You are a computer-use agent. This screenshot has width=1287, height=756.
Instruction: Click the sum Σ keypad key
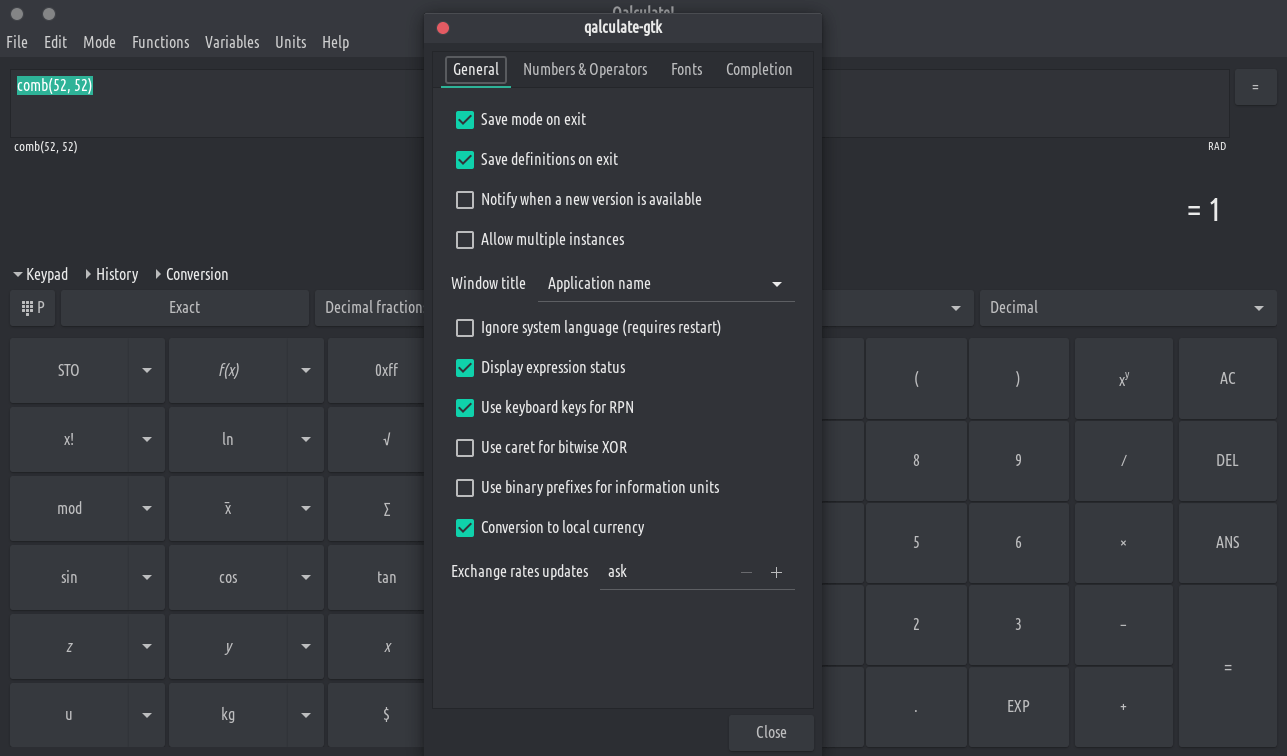pos(386,508)
